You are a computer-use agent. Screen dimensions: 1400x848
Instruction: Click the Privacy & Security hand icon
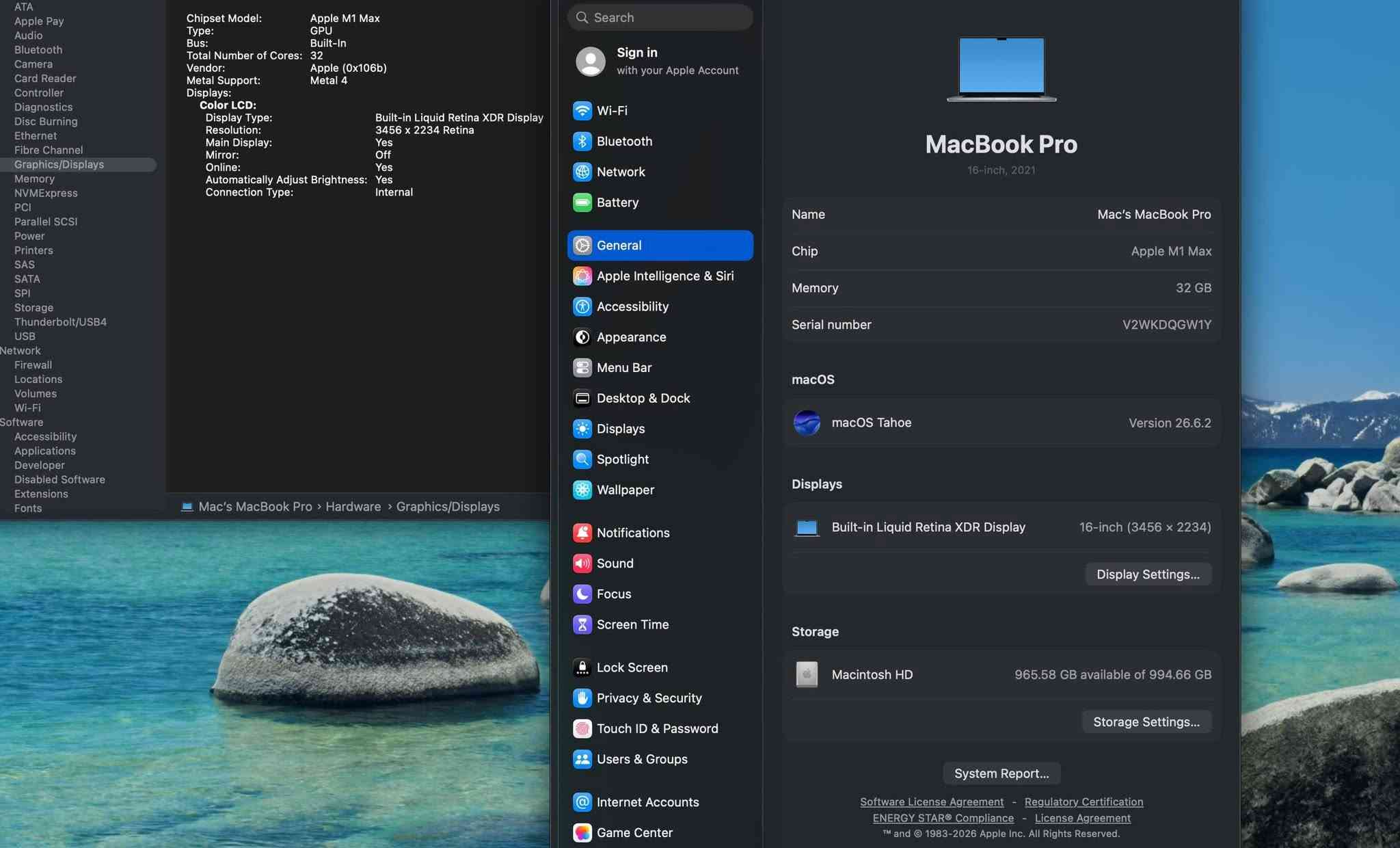[x=582, y=698]
